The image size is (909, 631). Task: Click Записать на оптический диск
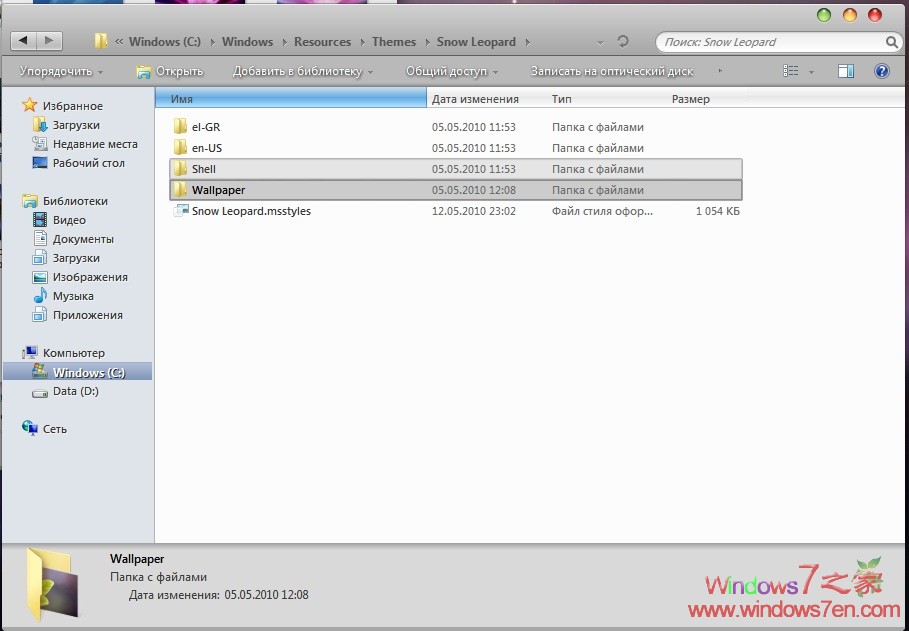tap(610, 70)
